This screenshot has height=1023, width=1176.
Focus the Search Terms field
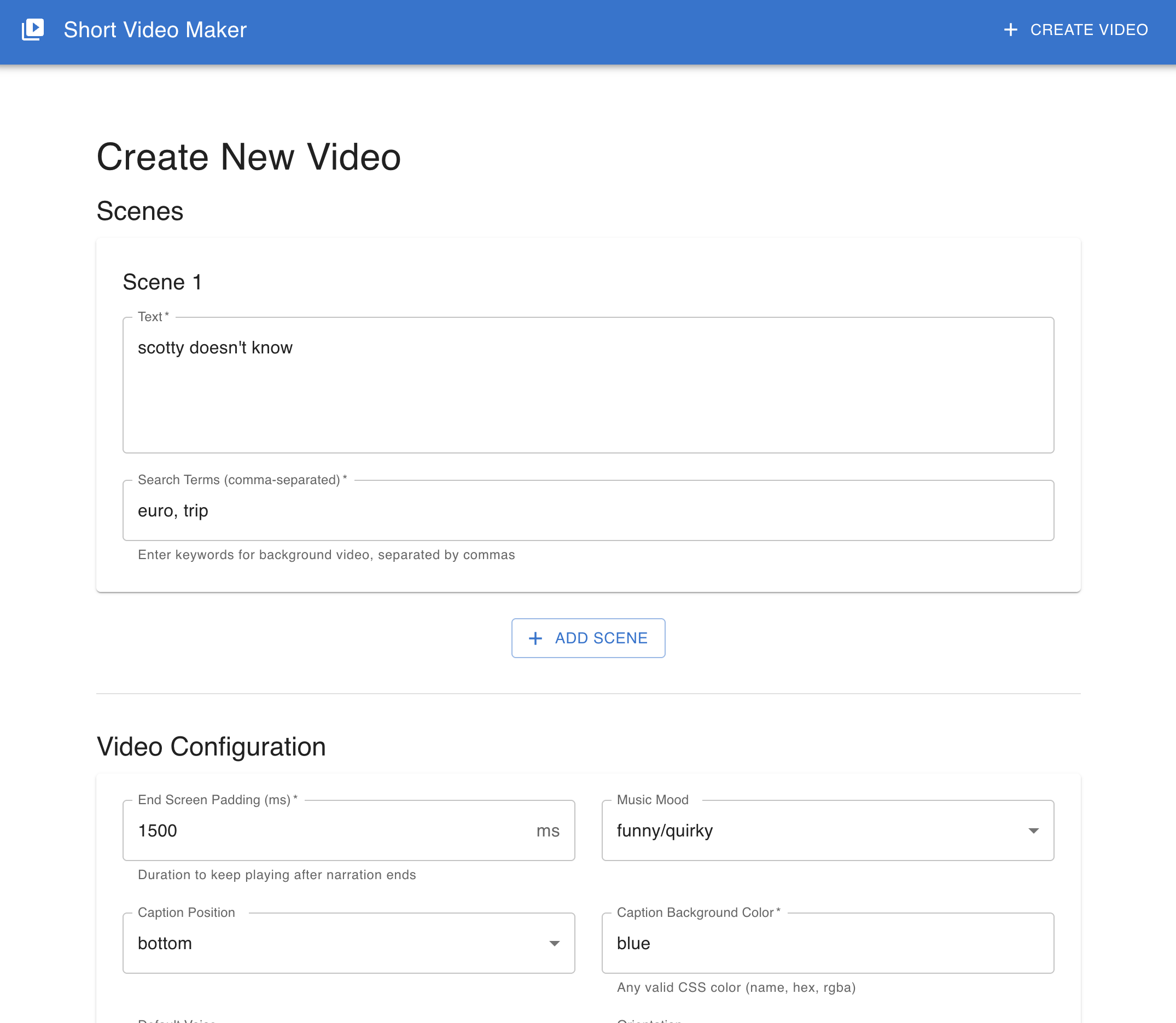point(588,510)
